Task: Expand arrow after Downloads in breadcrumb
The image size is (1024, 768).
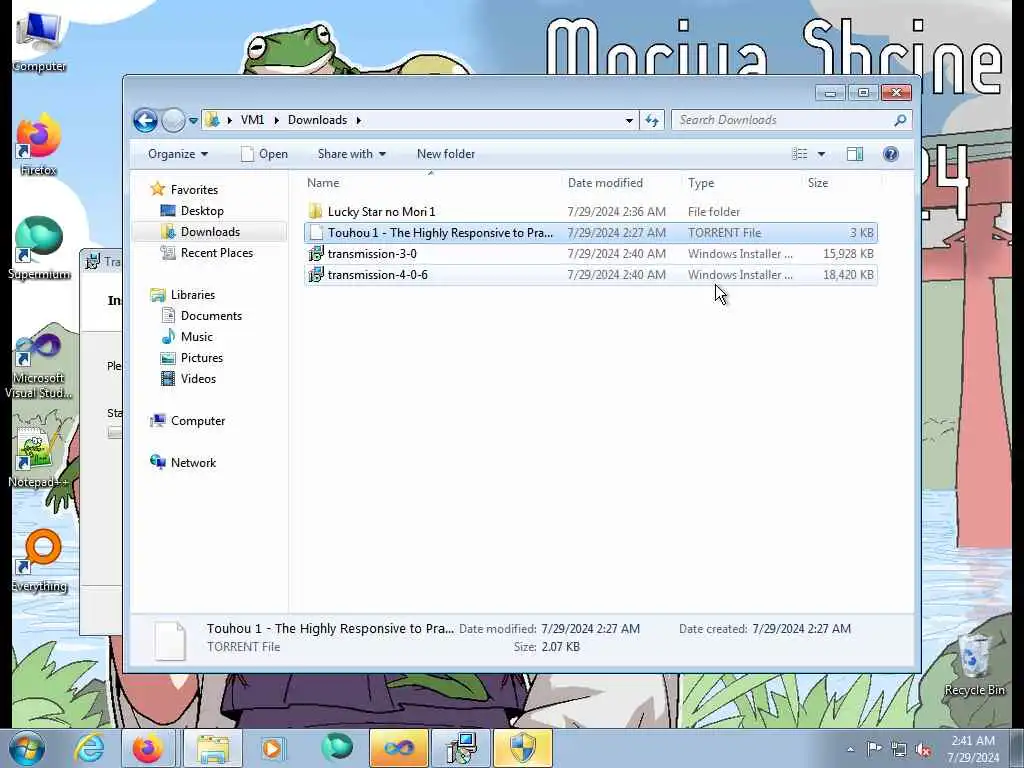Action: 359,120
